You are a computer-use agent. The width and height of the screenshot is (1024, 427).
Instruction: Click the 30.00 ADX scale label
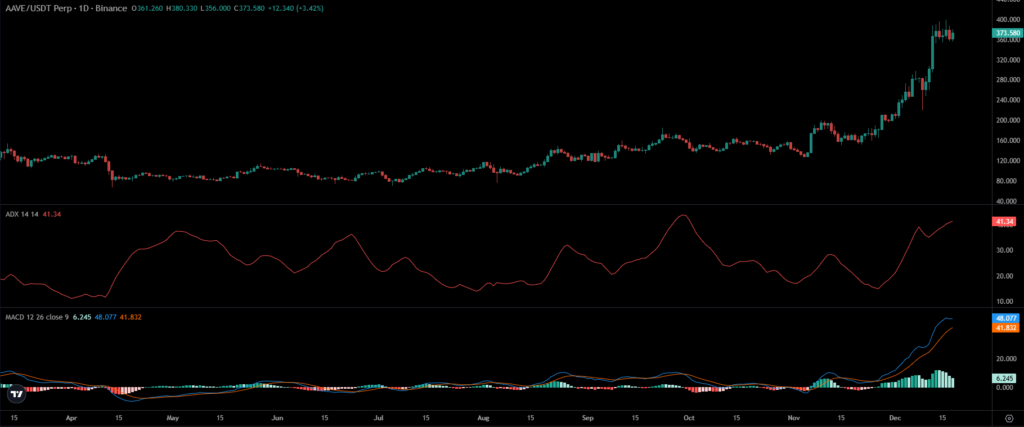pyautogui.click(x=1004, y=250)
